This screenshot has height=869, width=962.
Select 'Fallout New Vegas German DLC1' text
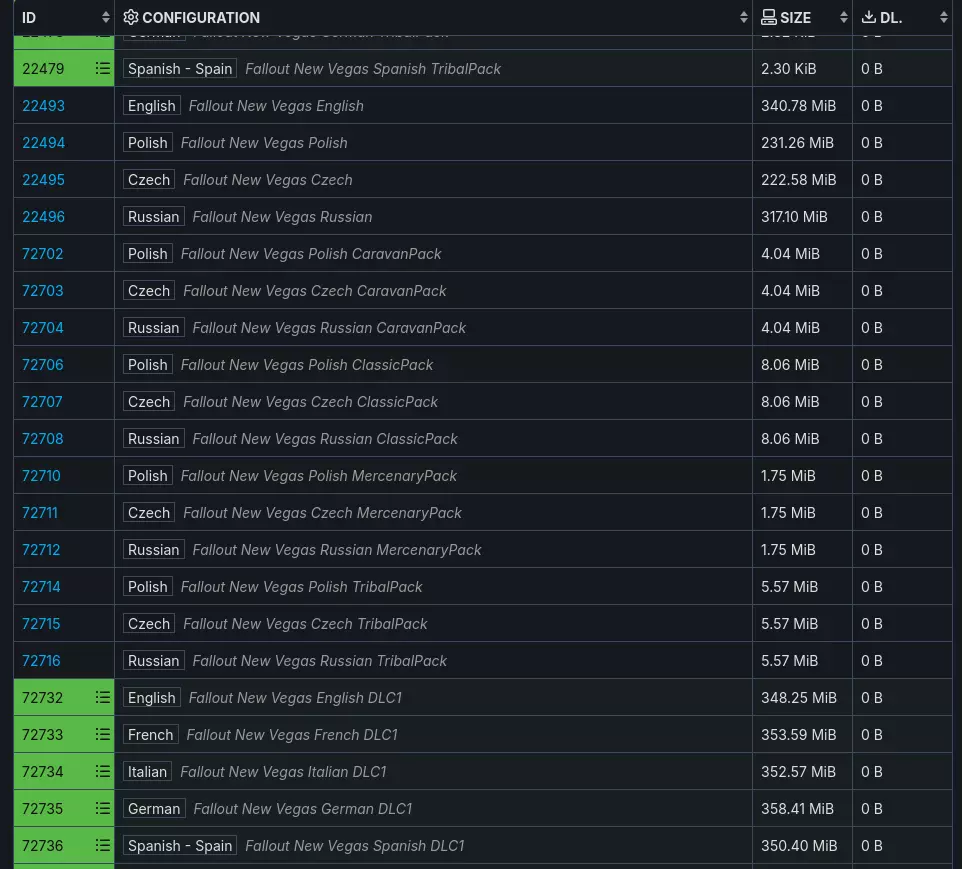[303, 808]
